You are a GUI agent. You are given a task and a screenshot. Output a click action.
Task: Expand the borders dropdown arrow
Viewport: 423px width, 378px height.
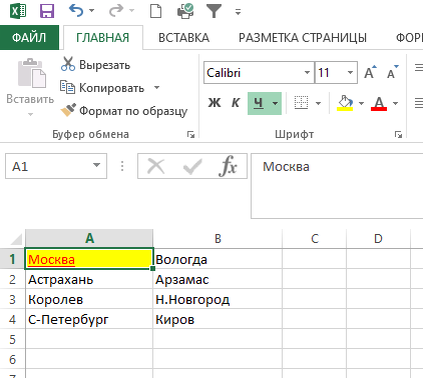tap(318, 103)
